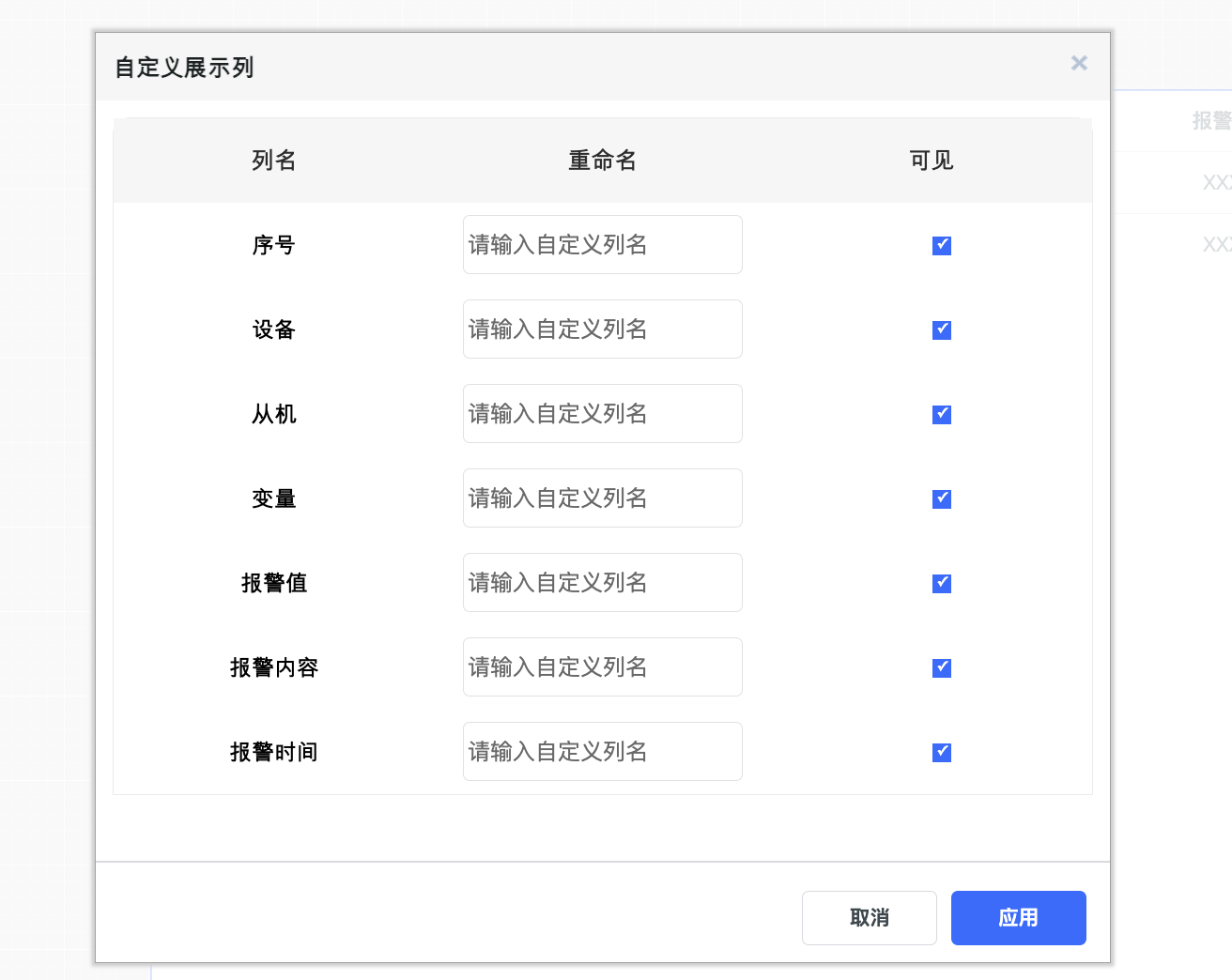Select the 报警值 column name text
1232x980 pixels.
click(274, 583)
